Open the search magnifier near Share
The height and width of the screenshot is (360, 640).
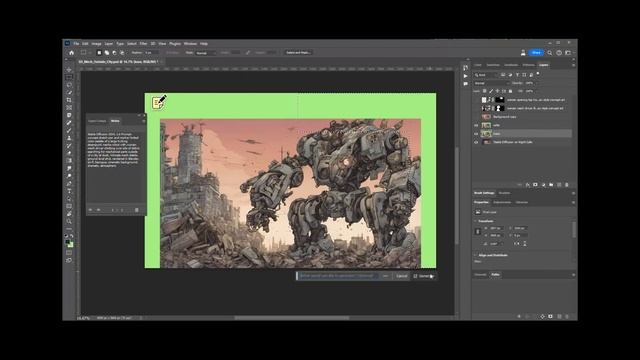[x=550, y=53]
